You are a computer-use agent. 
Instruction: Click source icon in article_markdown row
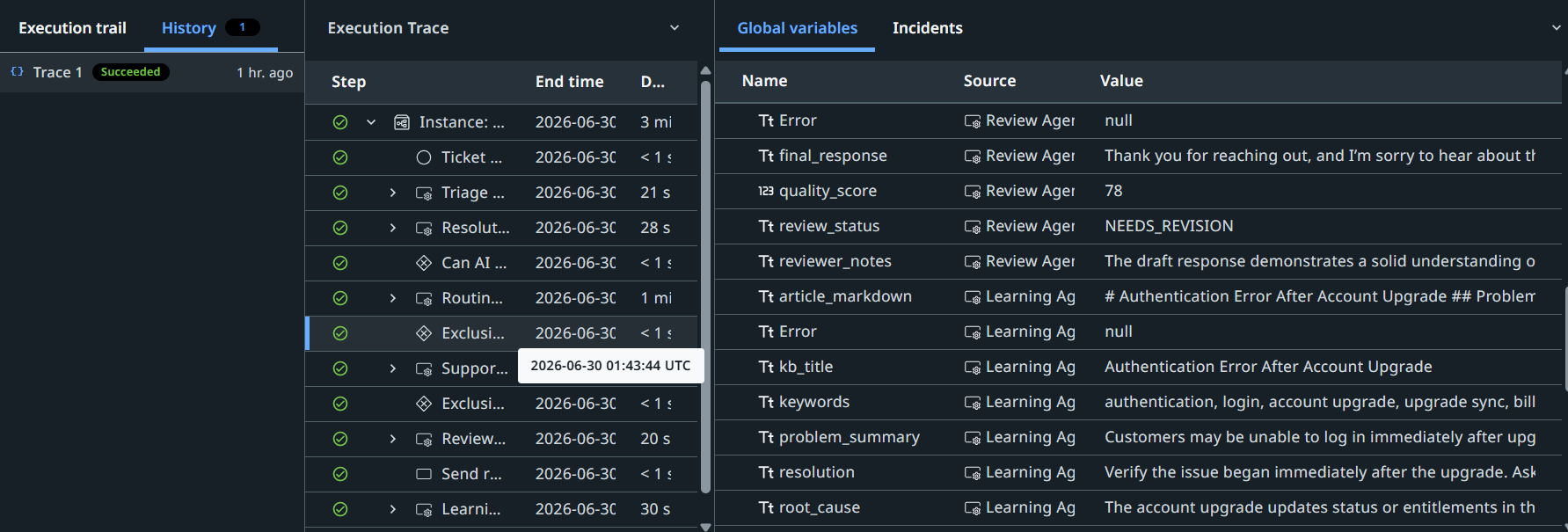point(973,296)
